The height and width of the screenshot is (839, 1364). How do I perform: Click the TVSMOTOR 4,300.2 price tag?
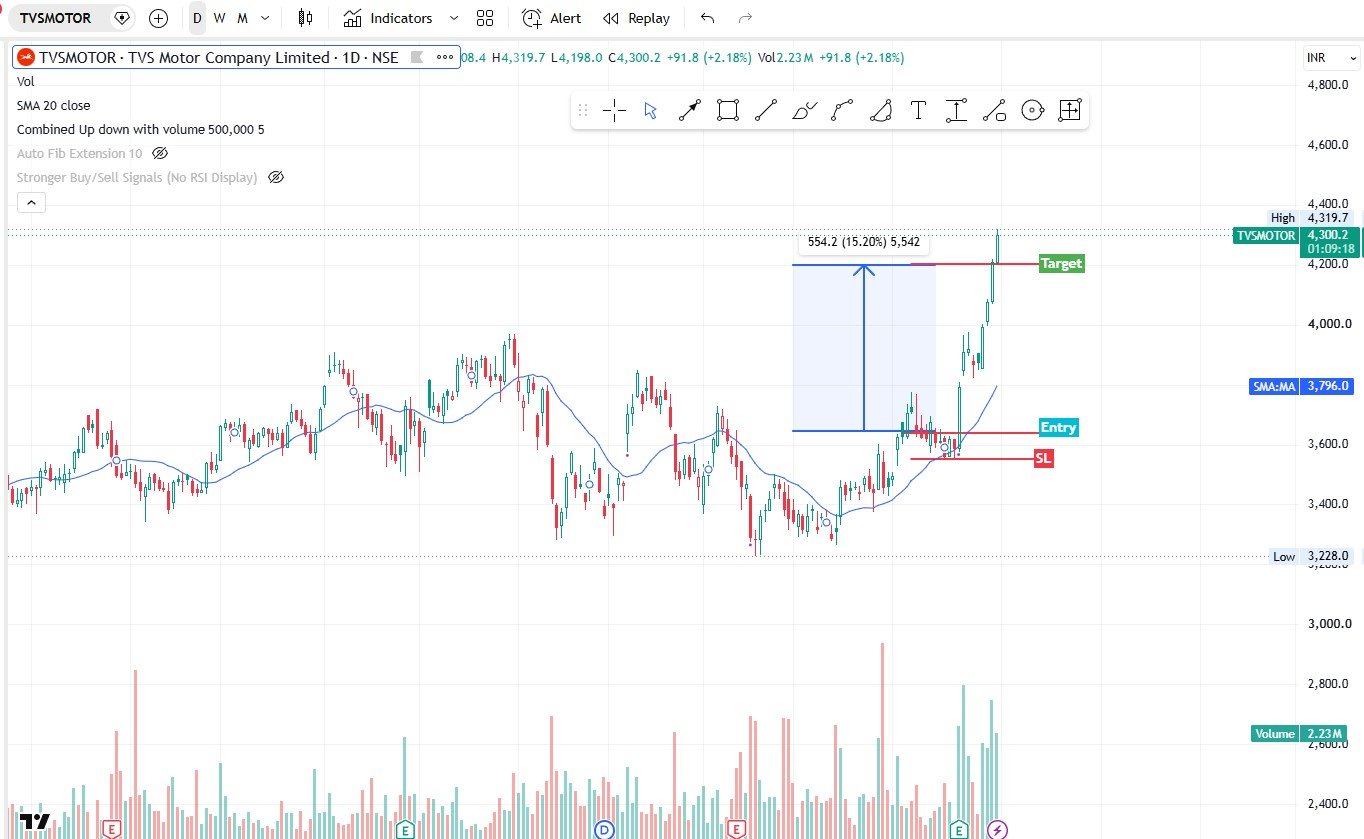point(1297,242)
